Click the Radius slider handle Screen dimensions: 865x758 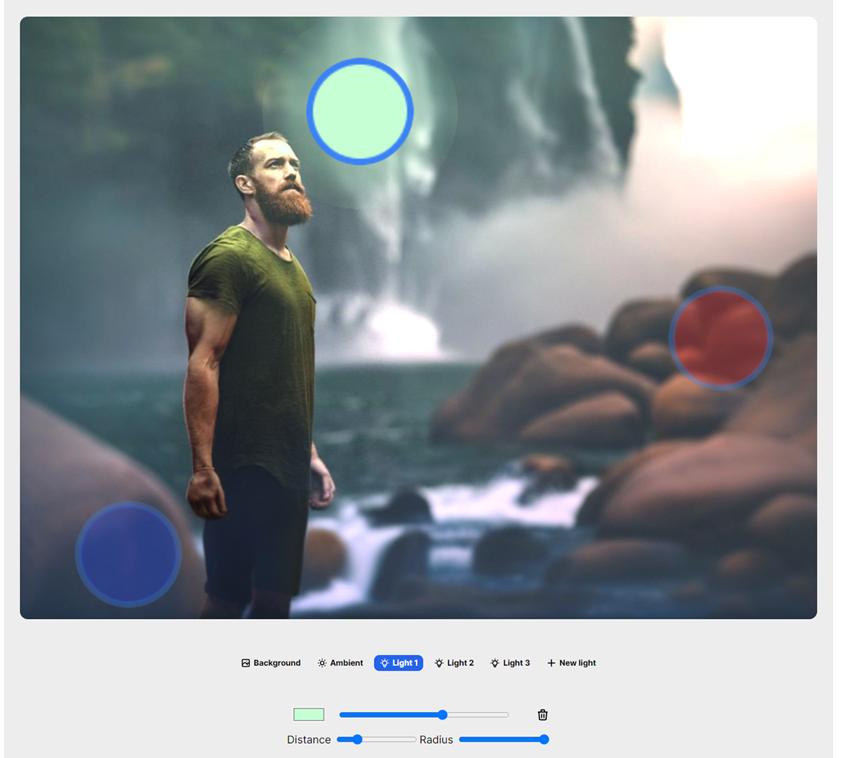point(544,739)
